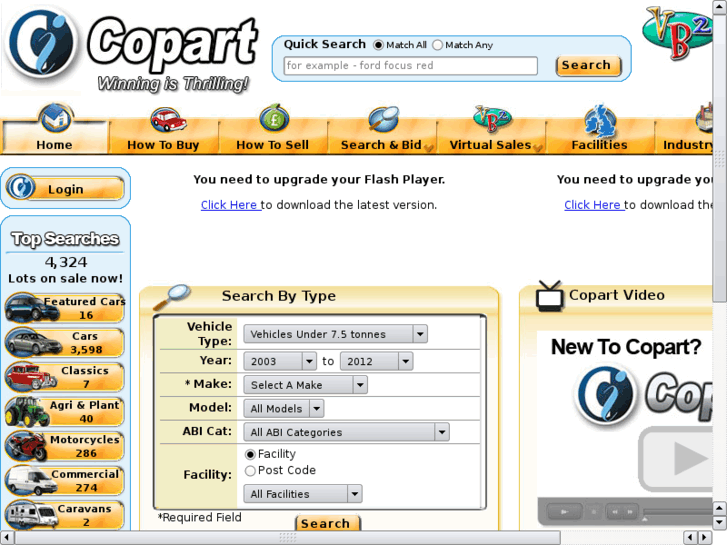The width and height of the screenshot is (727, 545).
Task: Click the Copart icon on Login button
Action: point(21,187)
